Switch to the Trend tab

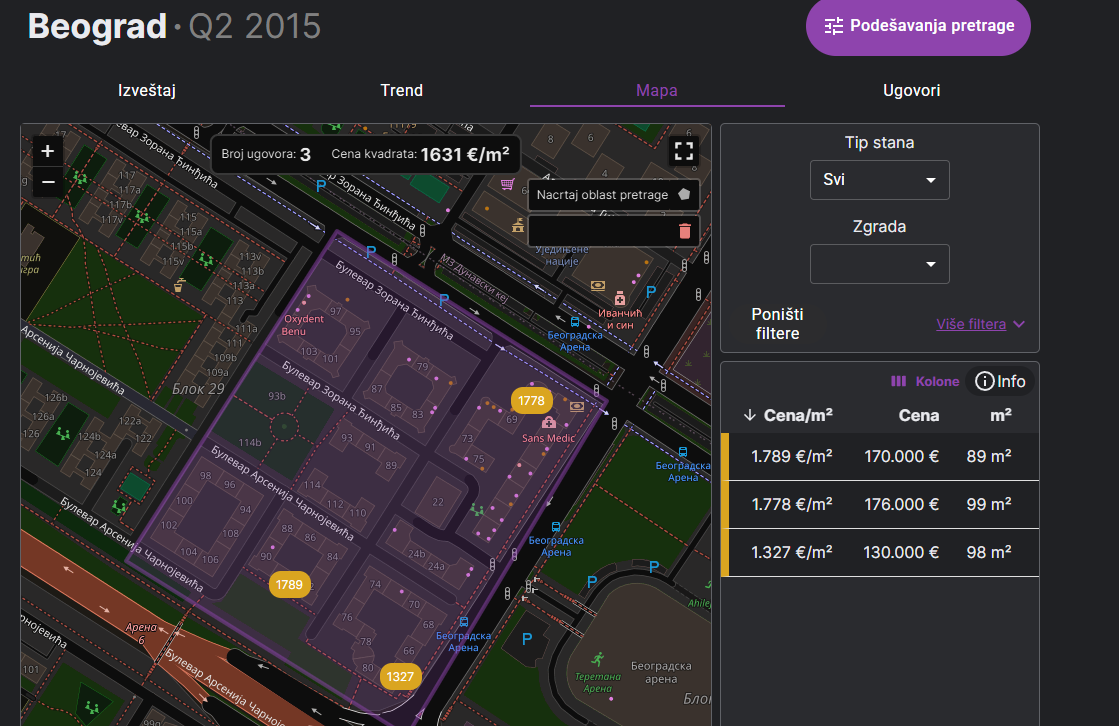click(x=401, y=90)
